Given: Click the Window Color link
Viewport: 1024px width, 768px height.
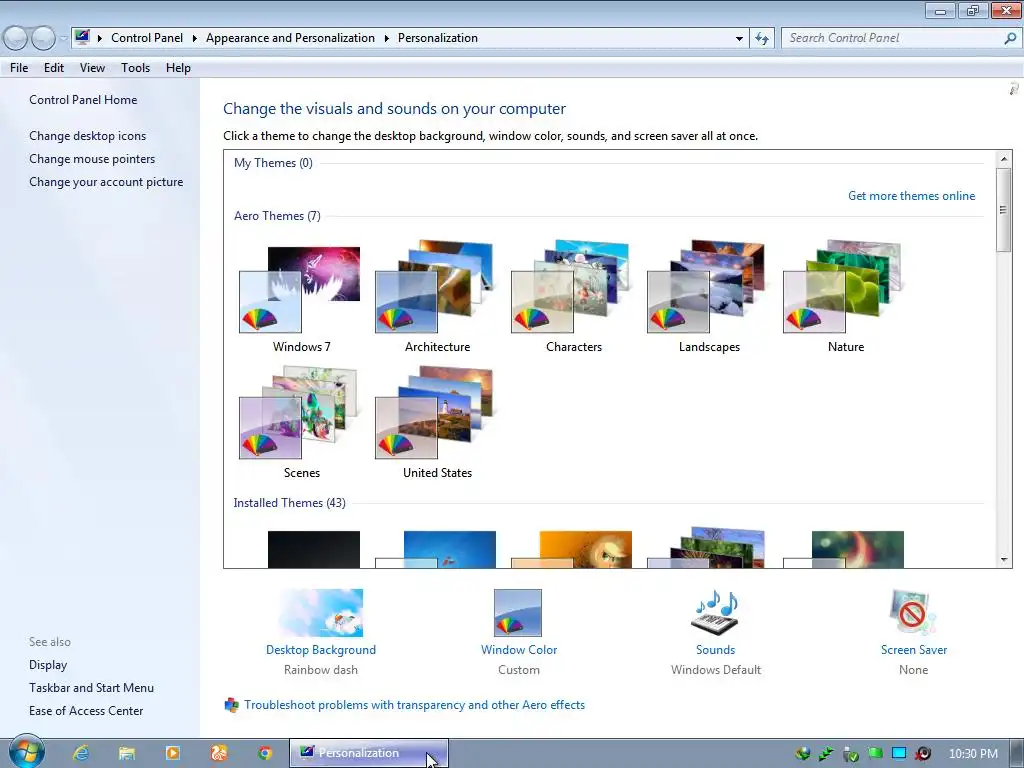Looking at the screenshot, I should [x=519, y=650].
